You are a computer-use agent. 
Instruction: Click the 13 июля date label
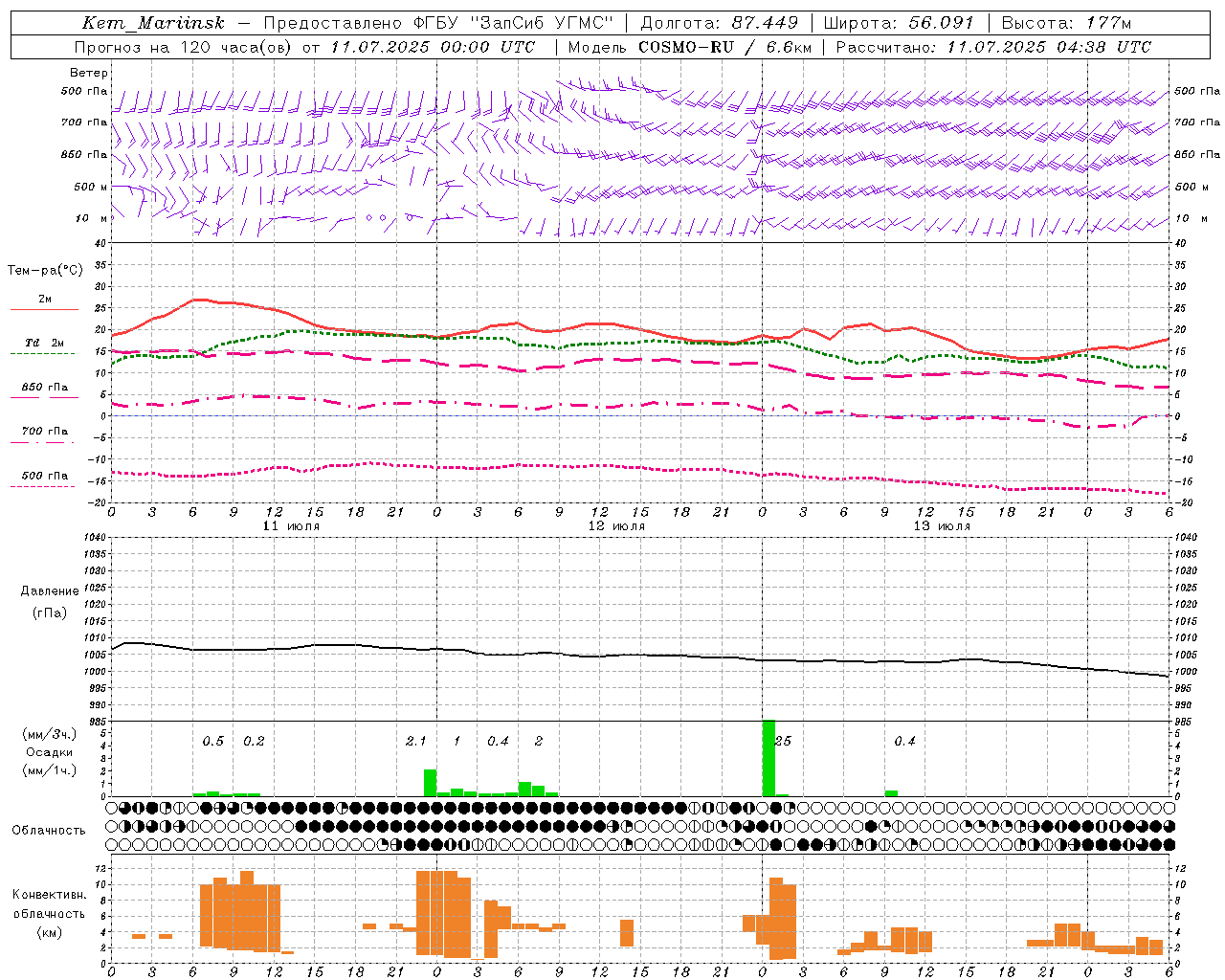[x=942, y=526]
